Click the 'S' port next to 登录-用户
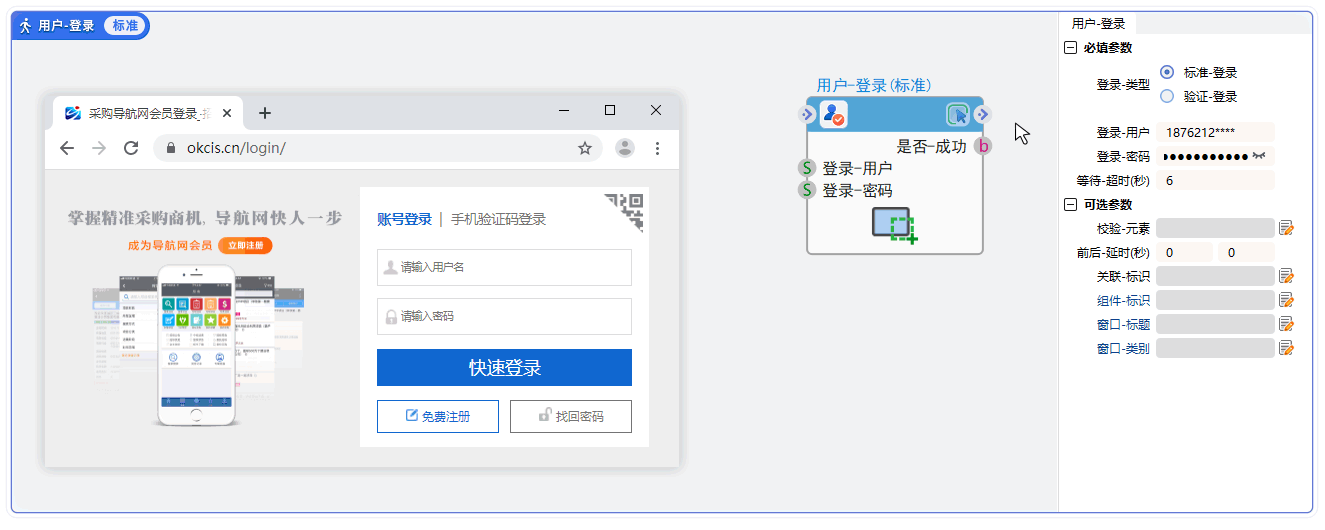 coord(807,168)
